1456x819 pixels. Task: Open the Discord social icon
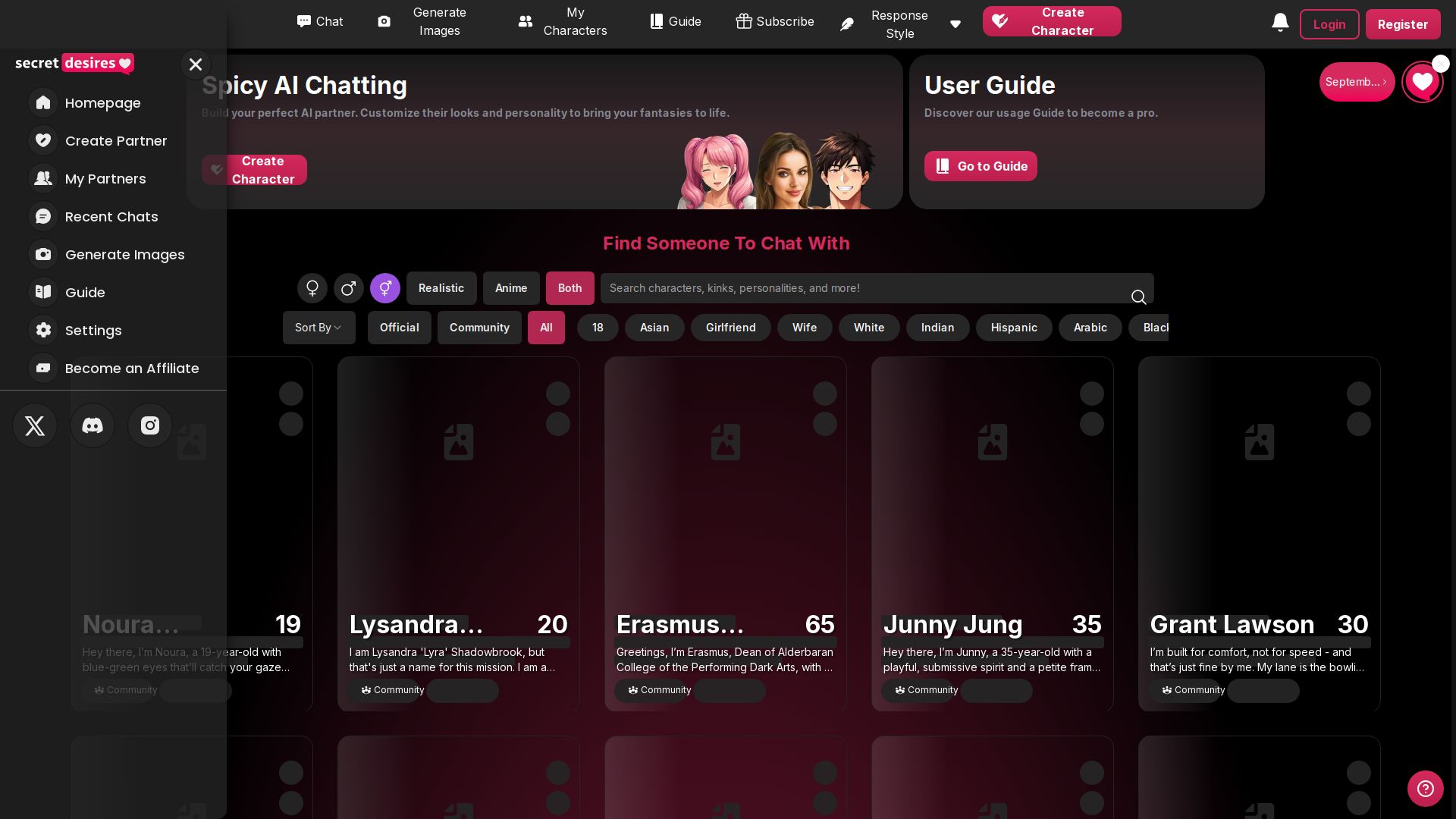click(93, 425)
